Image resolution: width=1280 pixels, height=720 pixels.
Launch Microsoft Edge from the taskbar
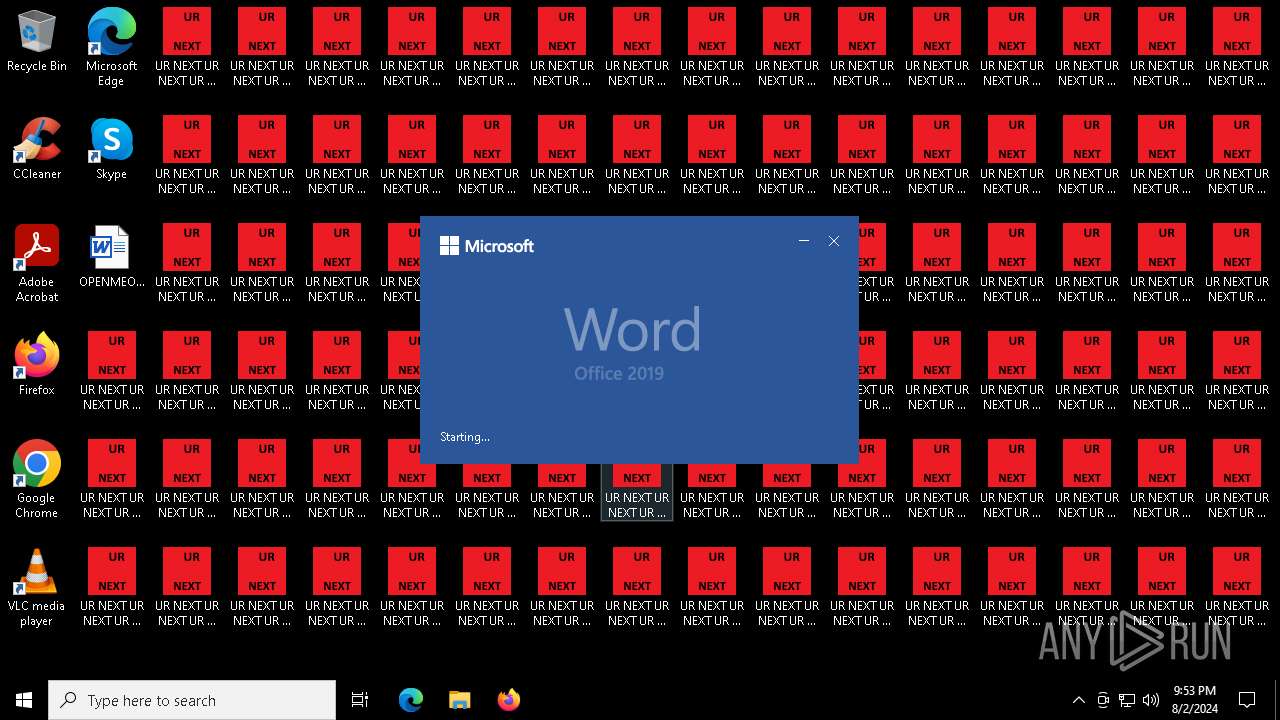coord(411,700)
